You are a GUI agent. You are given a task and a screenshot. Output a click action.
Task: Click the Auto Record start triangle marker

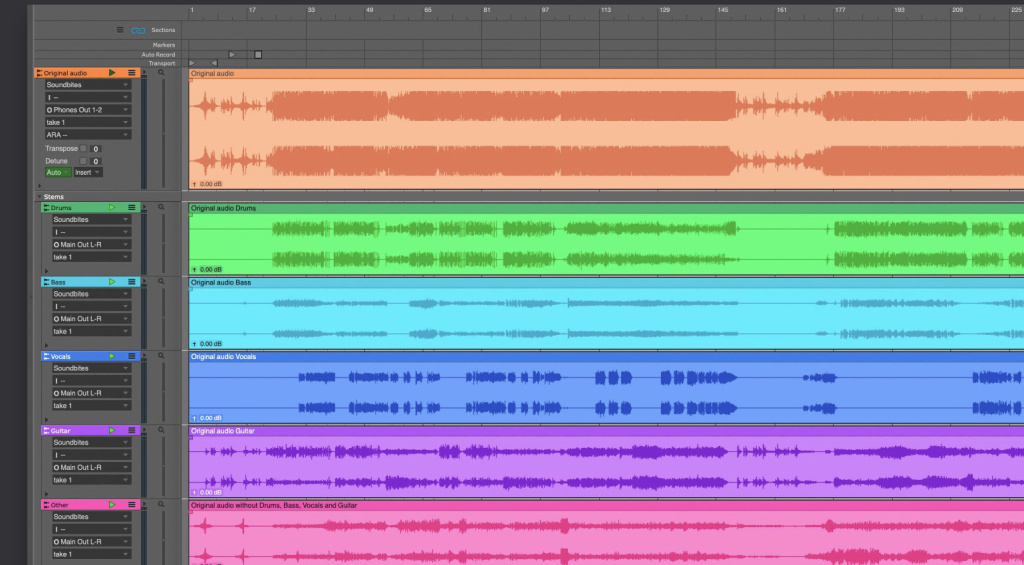point(232,55)
